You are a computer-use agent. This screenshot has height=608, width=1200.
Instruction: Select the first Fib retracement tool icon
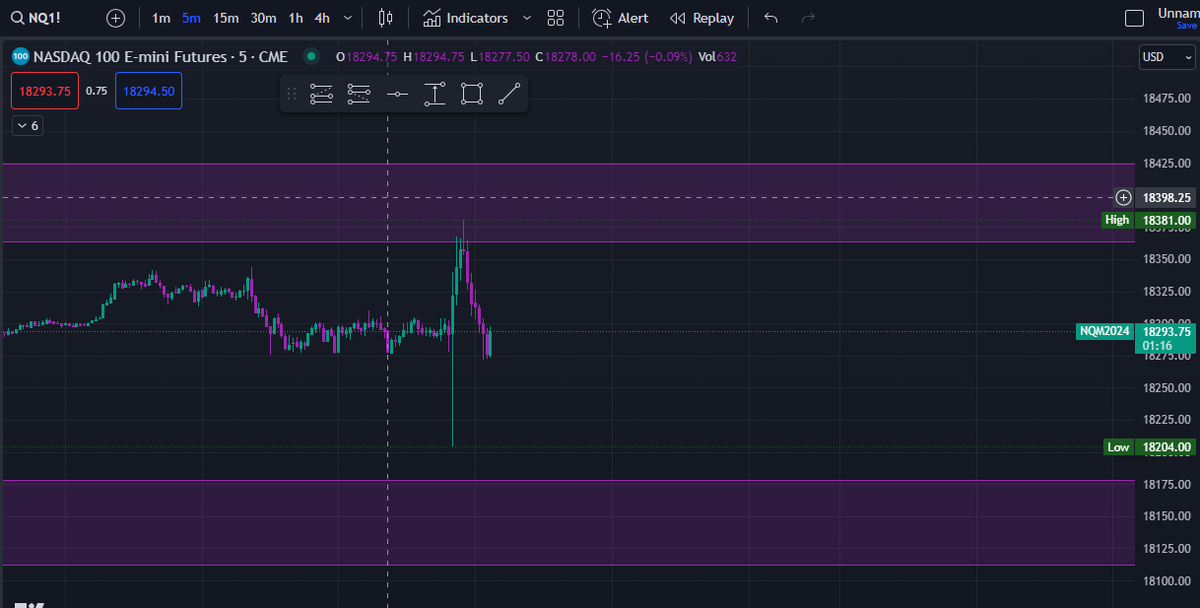tap(321, 94)
